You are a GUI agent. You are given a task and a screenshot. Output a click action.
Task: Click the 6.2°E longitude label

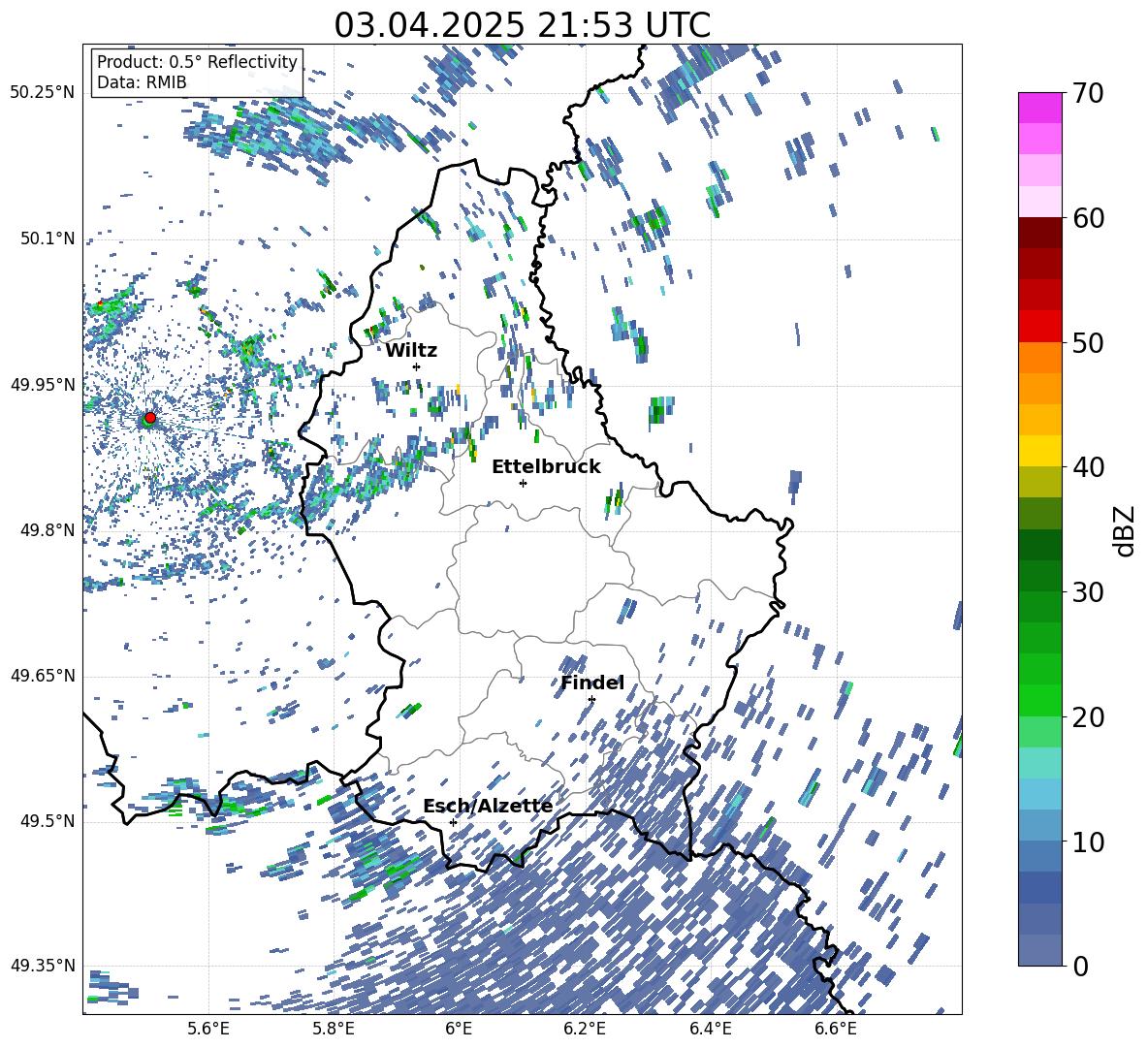[x=585, y=1029]
